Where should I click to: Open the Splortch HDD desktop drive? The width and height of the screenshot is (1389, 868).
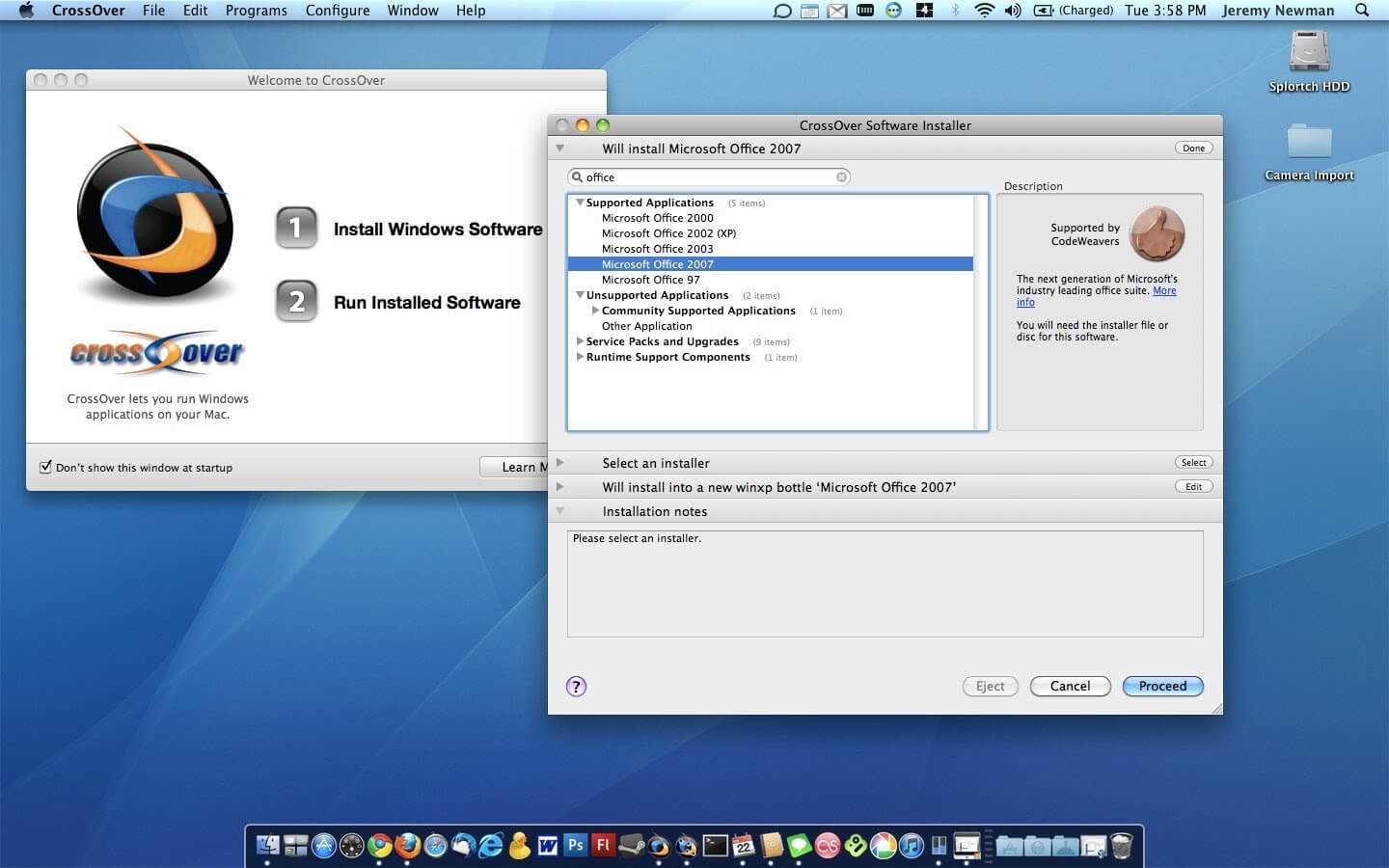[x=1309, y=53]
